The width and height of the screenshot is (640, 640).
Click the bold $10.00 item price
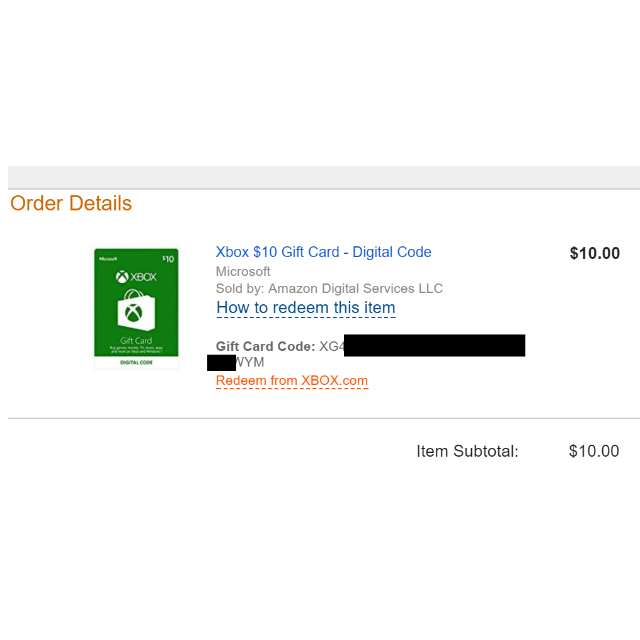click(x=594, y=254)
